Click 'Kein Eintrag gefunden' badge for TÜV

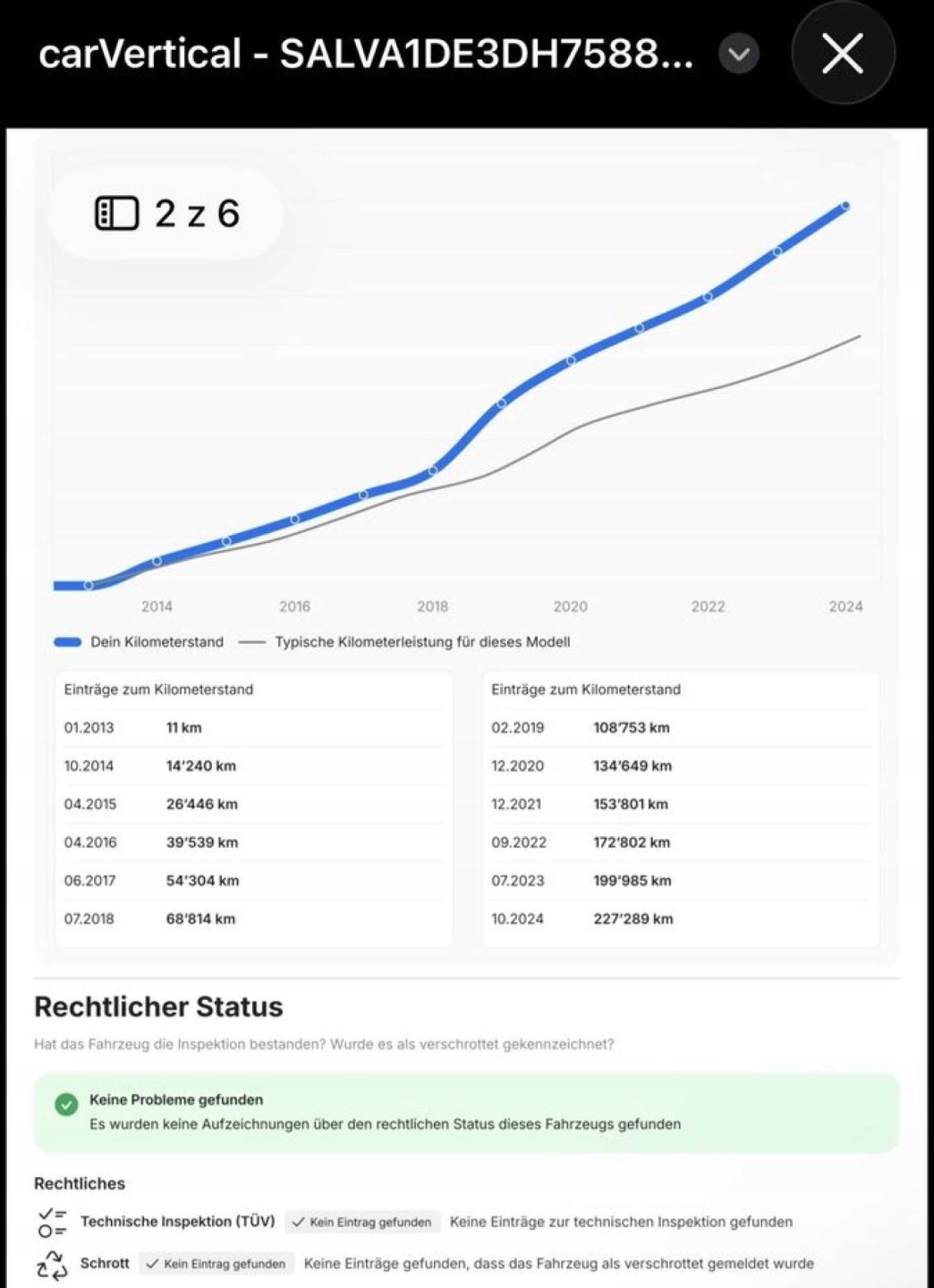pyautogui.click(x=362, y=1222)
